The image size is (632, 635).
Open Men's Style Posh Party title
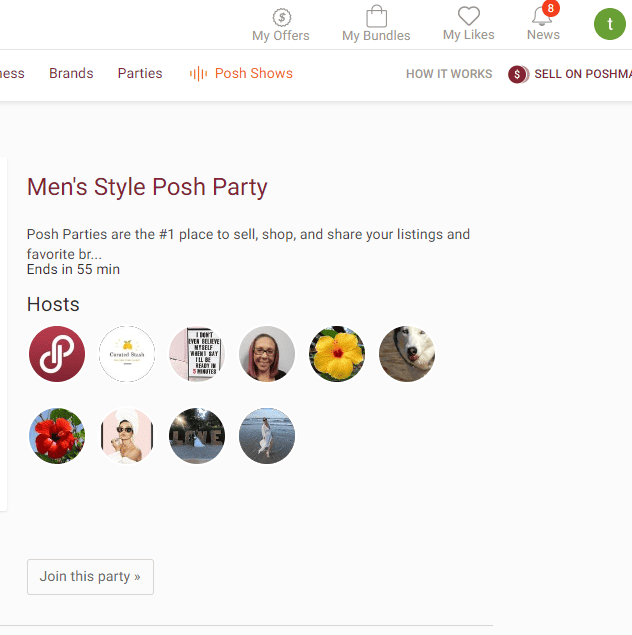(147, 187)
